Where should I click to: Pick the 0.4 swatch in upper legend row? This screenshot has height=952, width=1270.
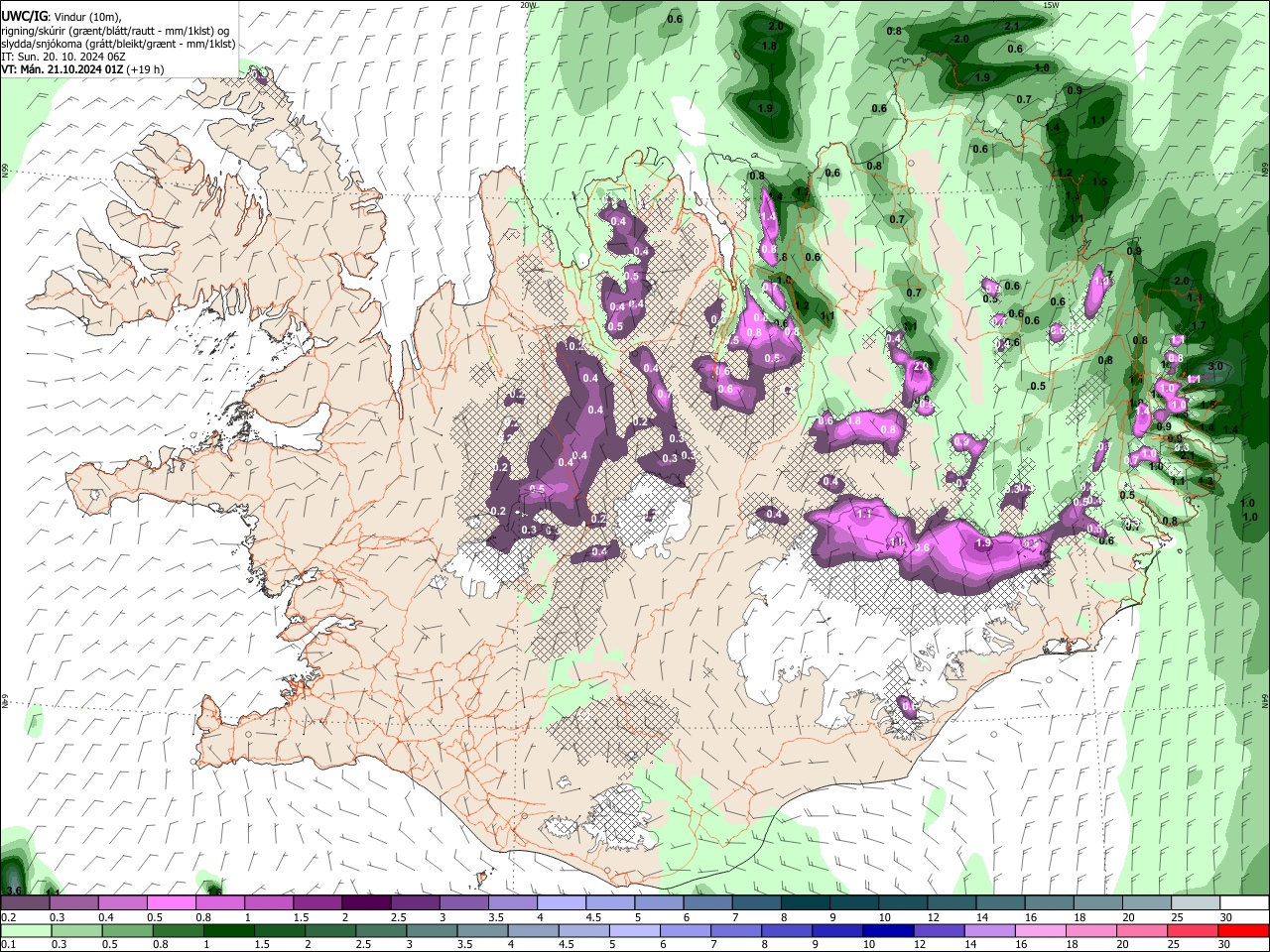122,903
